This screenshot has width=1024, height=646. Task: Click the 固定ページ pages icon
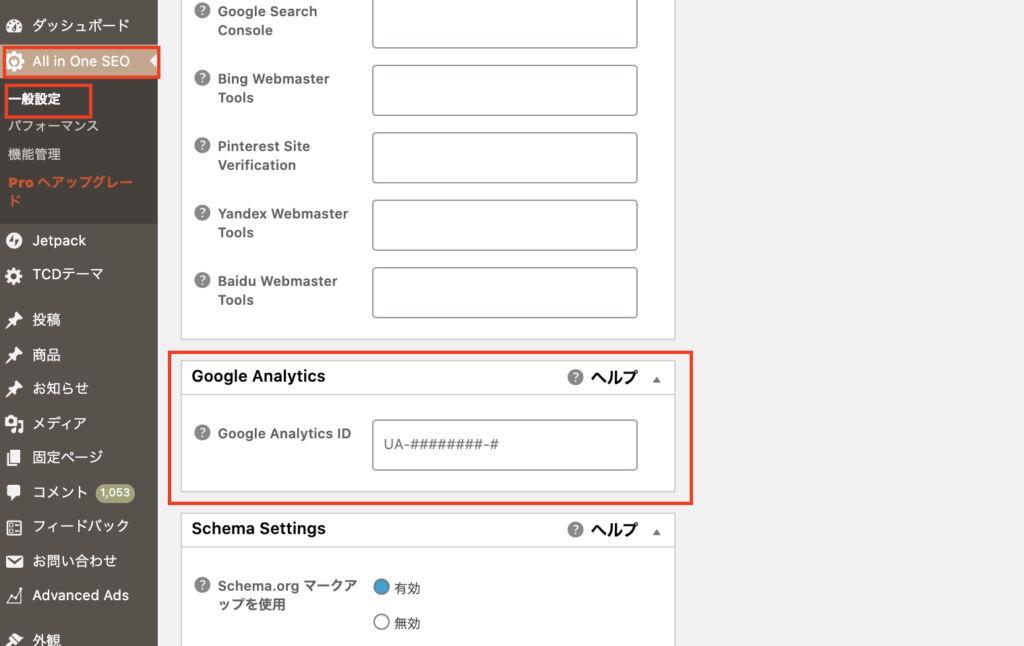pyautogui.click(x=14, y=458)
